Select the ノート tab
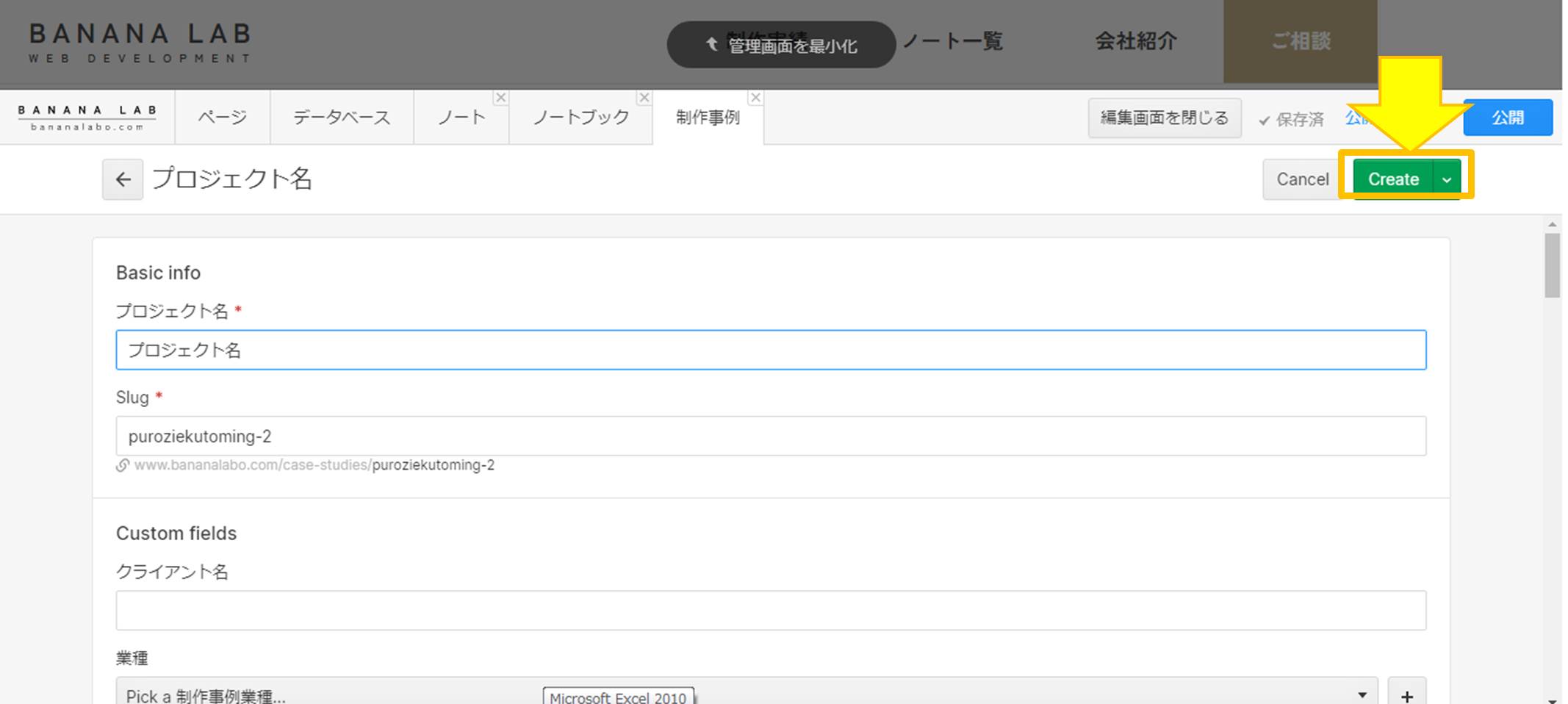This screenshot has height=704, width=1568. (x=461, y=118)
